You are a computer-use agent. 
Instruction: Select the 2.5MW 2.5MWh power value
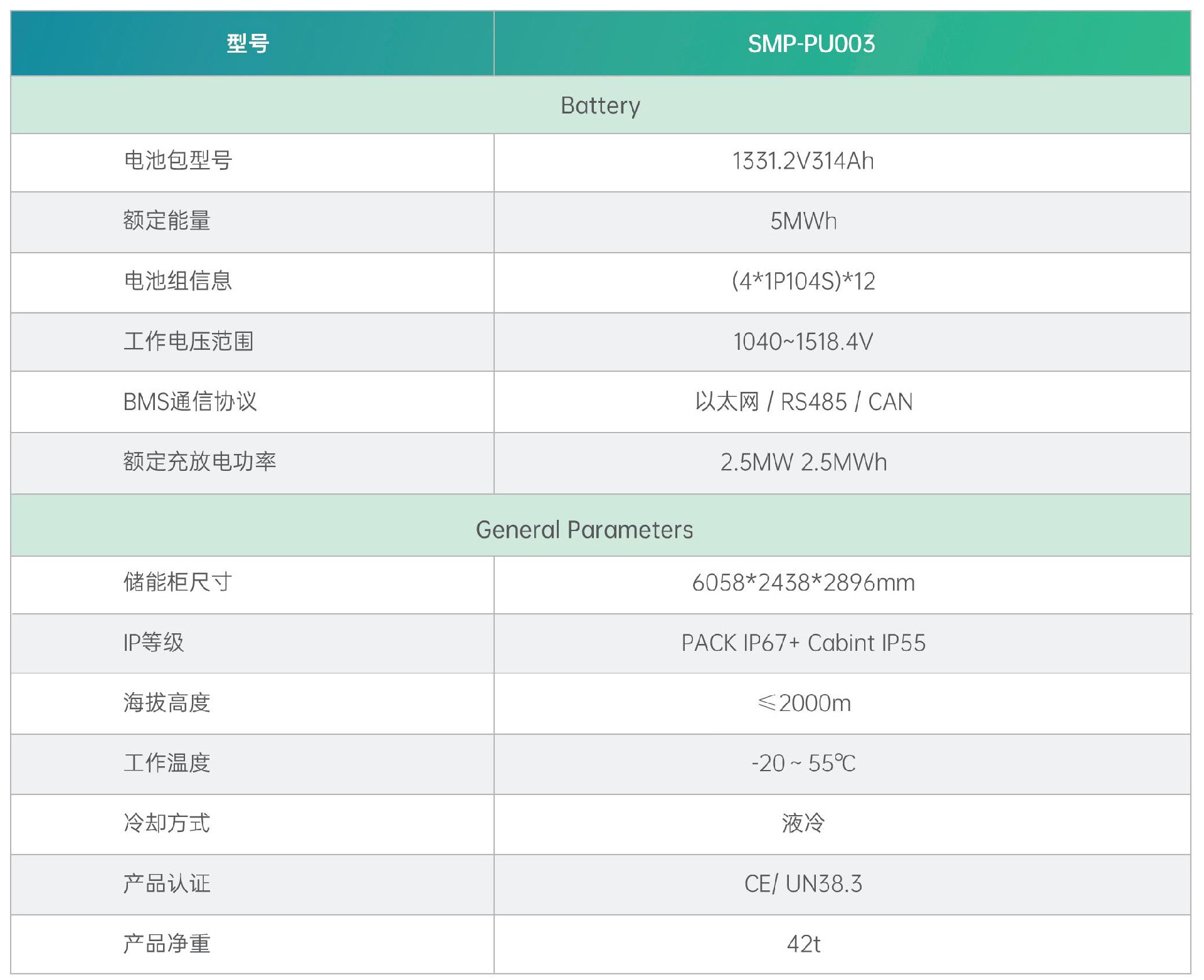point(803,463)
